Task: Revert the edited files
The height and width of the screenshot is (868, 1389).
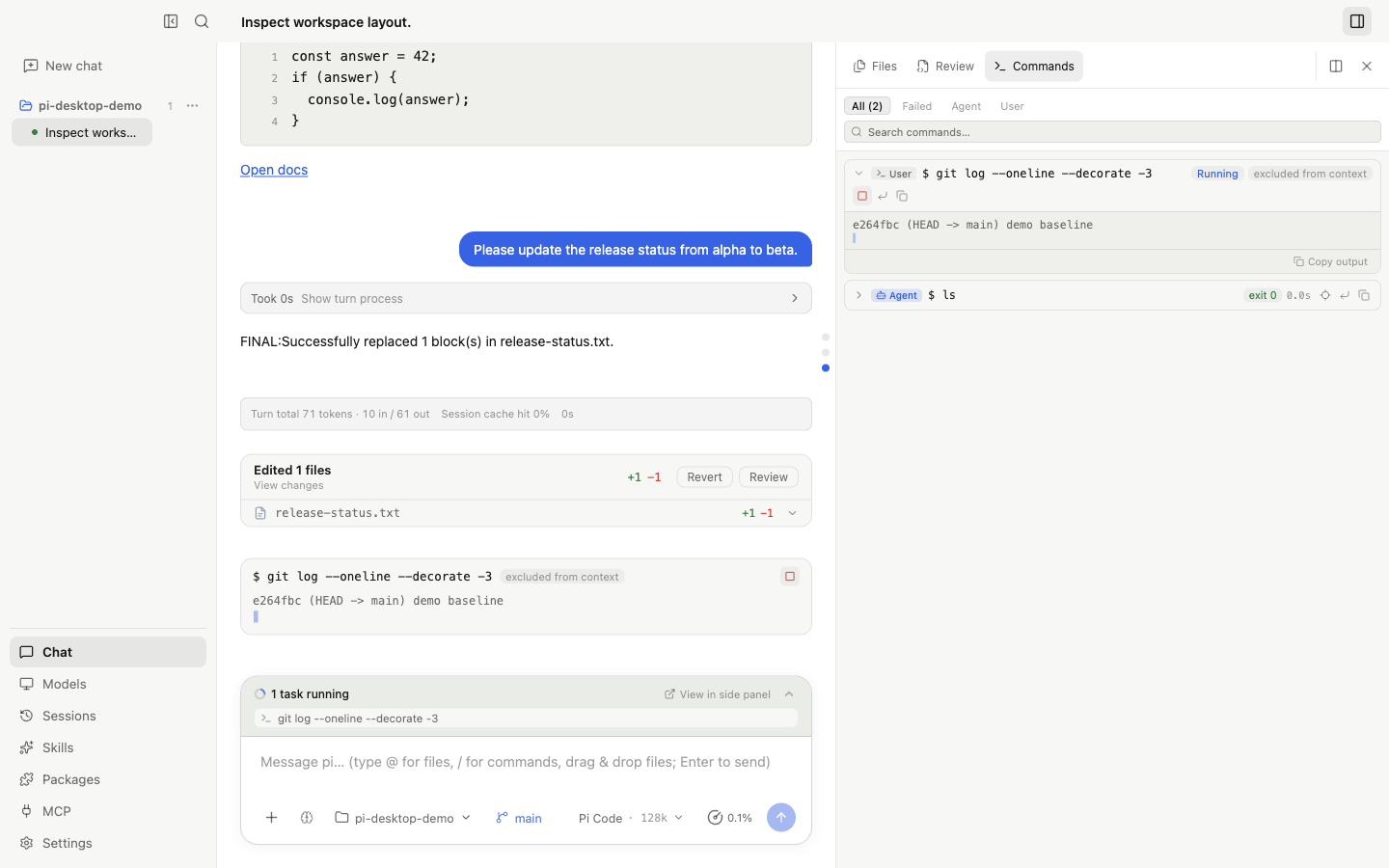Action: point(704,477)
